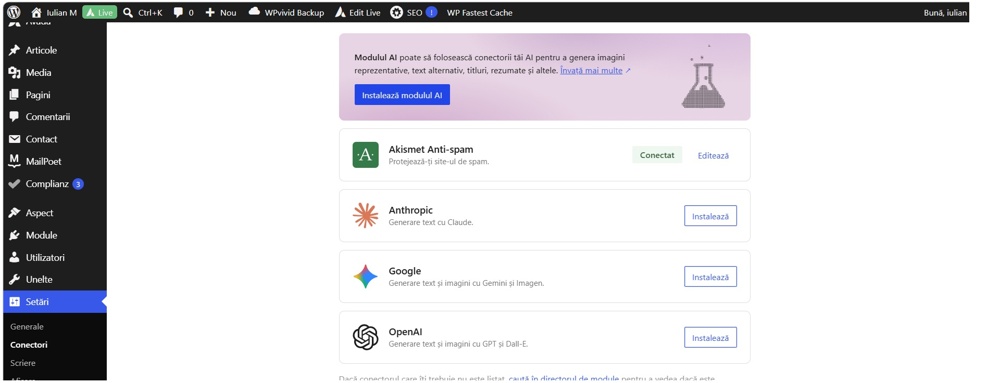Viewport: 1000px width, 383px height.
Task: Click the Utilizatori person icon
Action: click(15, 257)
